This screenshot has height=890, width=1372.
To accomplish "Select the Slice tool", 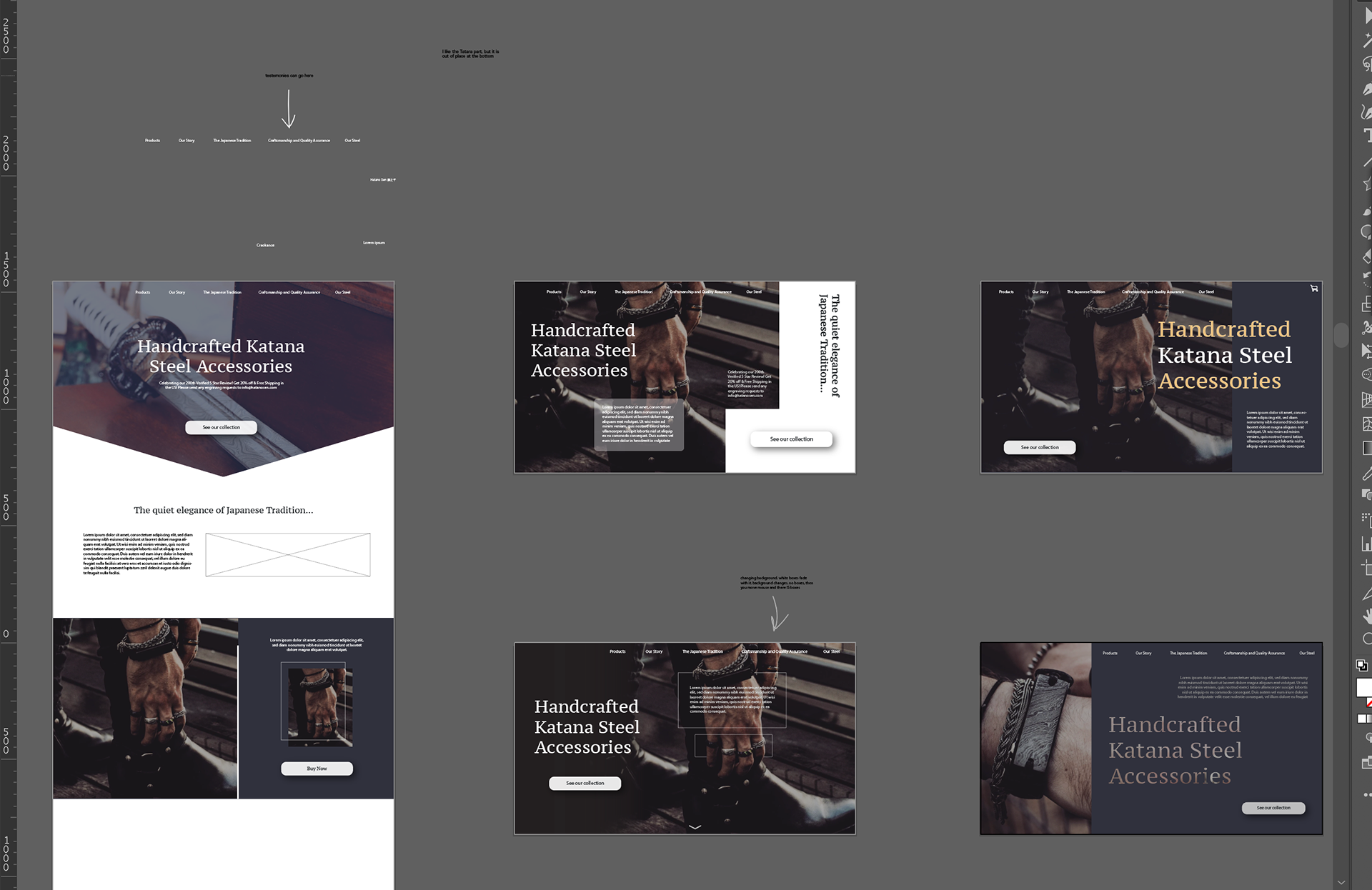I will 1366,592.
